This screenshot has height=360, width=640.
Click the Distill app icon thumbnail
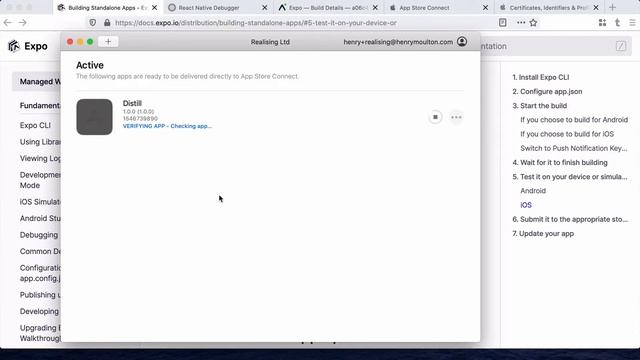click(x=94, y=117)
